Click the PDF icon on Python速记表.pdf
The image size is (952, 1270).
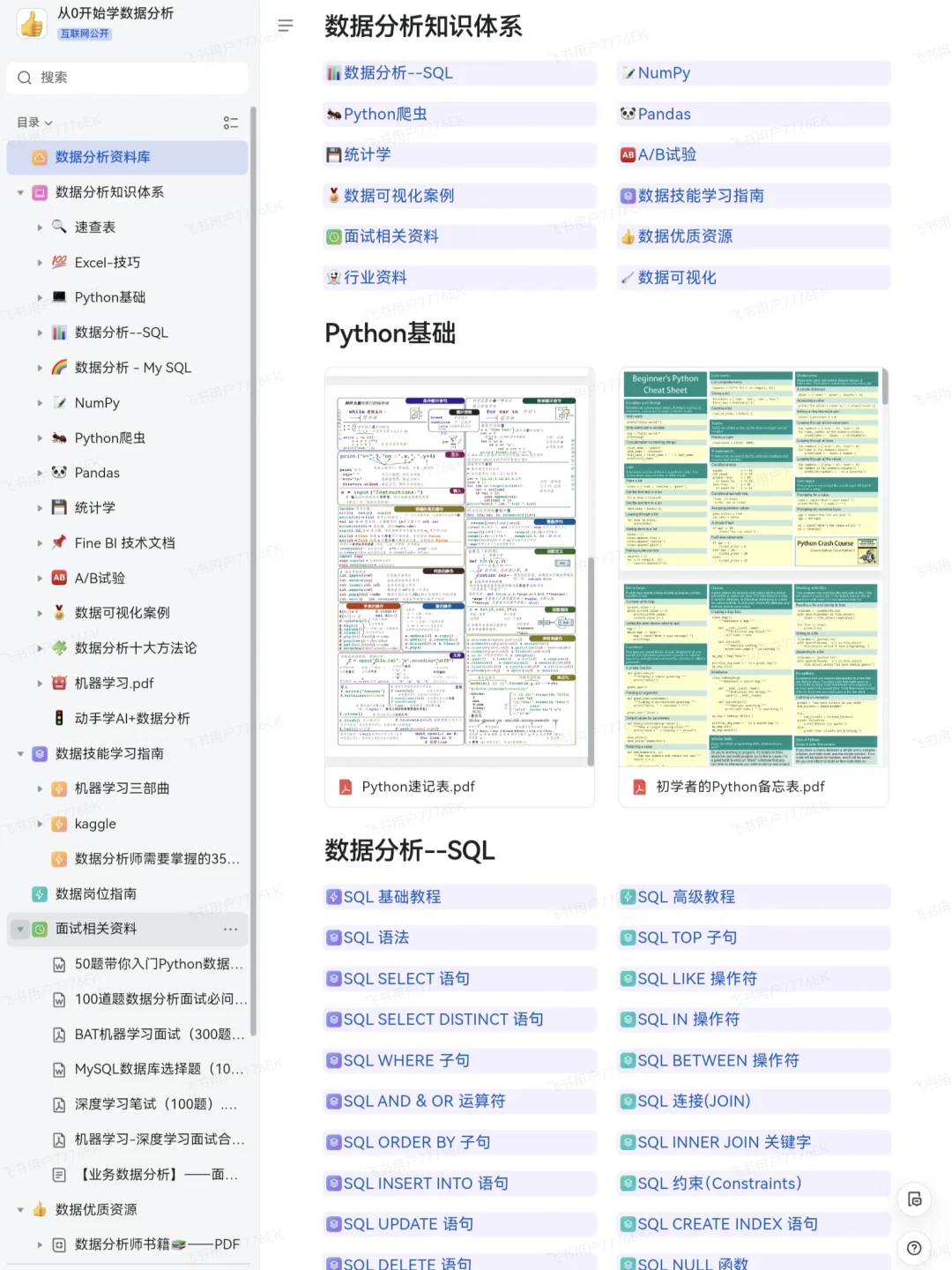[345, 787]
